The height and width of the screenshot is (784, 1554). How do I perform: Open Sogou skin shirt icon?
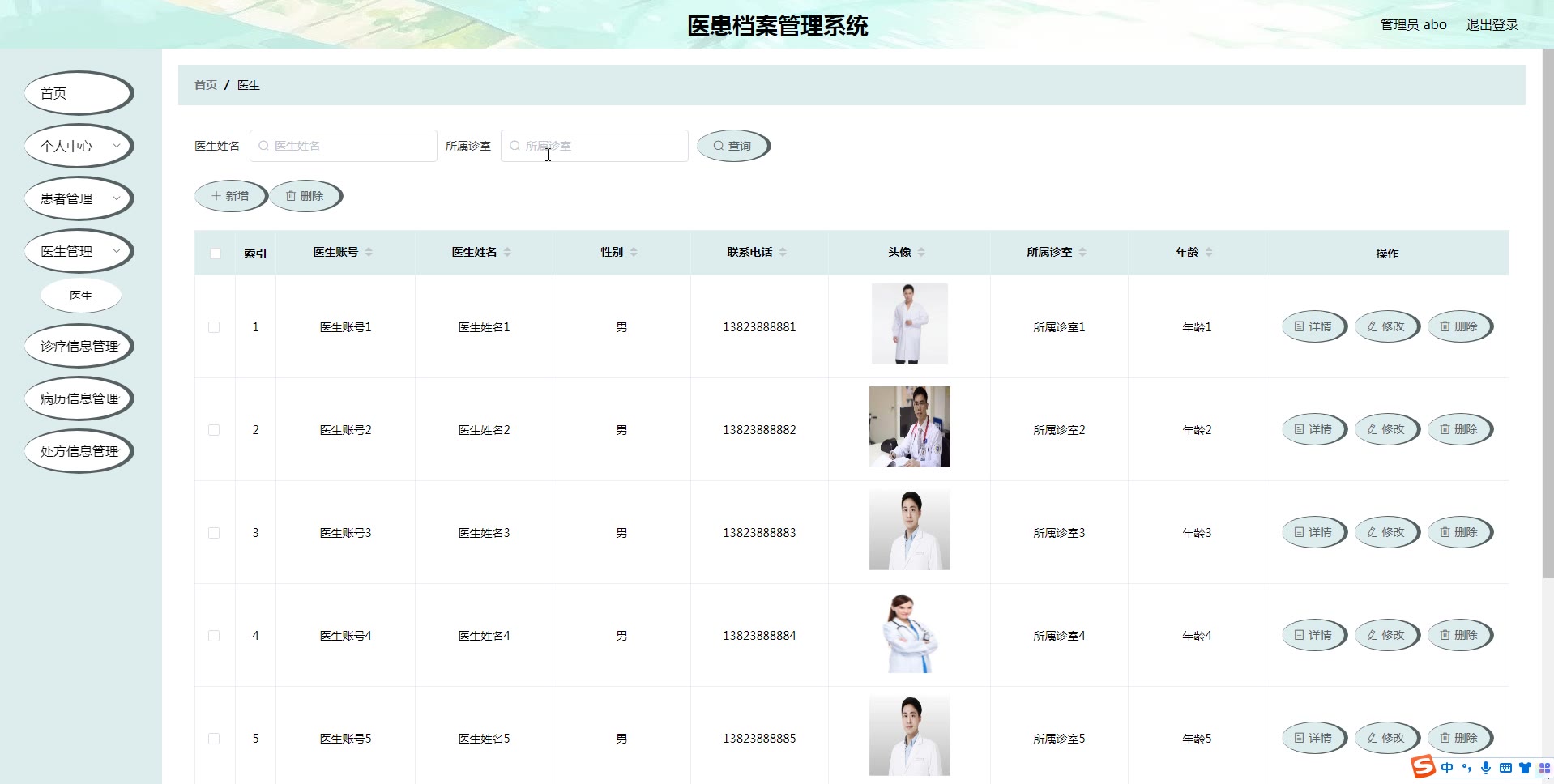(x=1525, y=768)
